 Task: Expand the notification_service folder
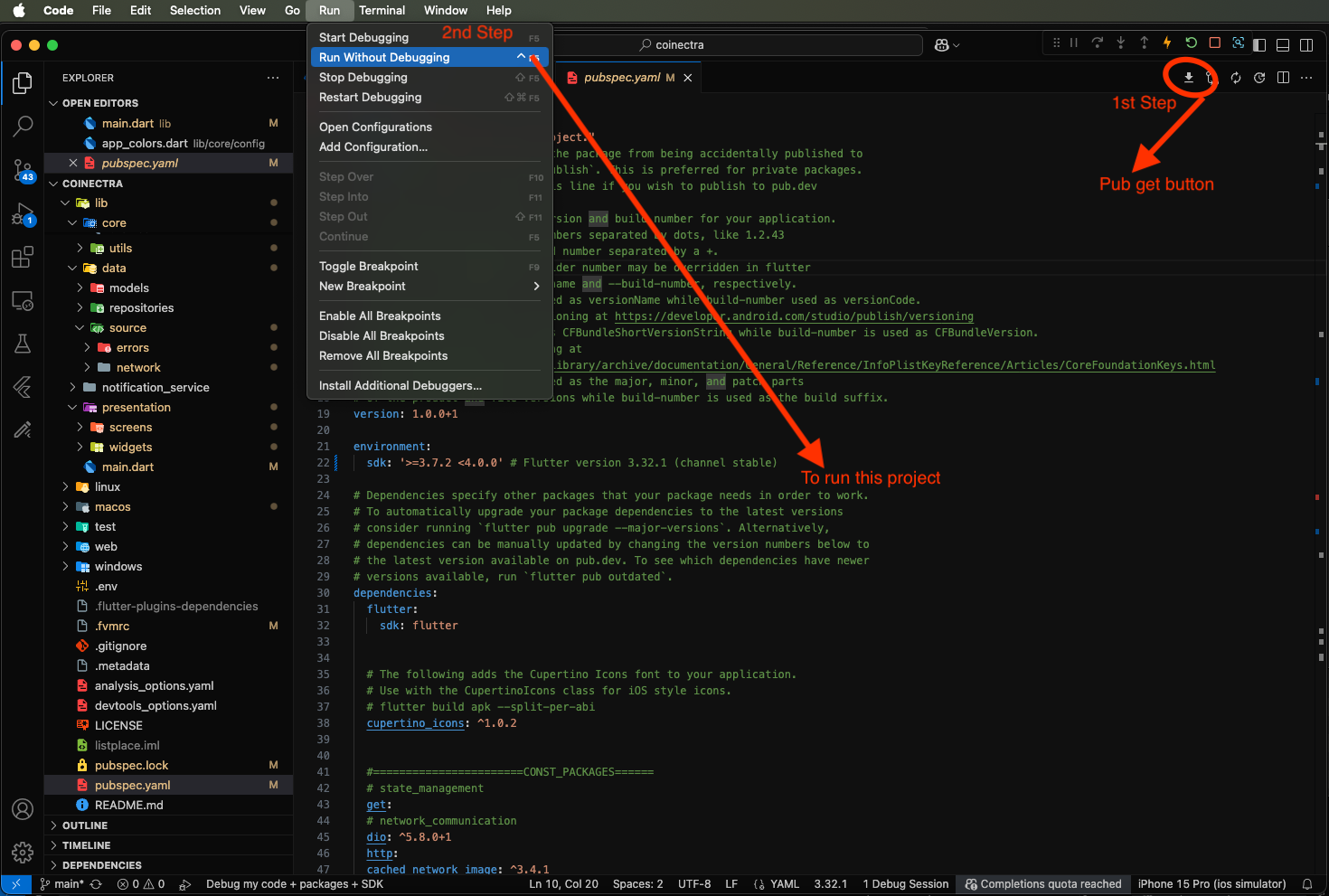coord(72,387)
